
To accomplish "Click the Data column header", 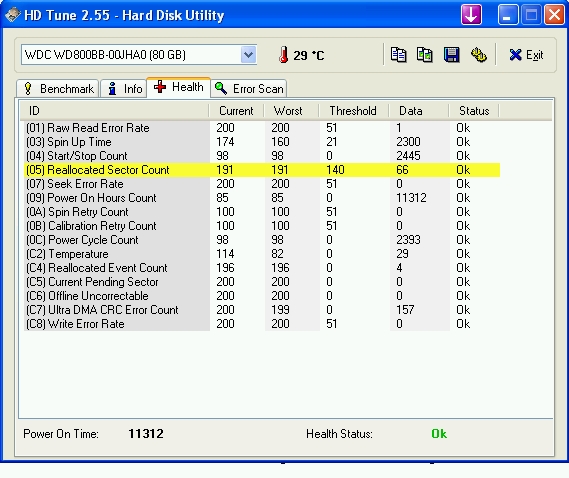I will pos(419,111).
